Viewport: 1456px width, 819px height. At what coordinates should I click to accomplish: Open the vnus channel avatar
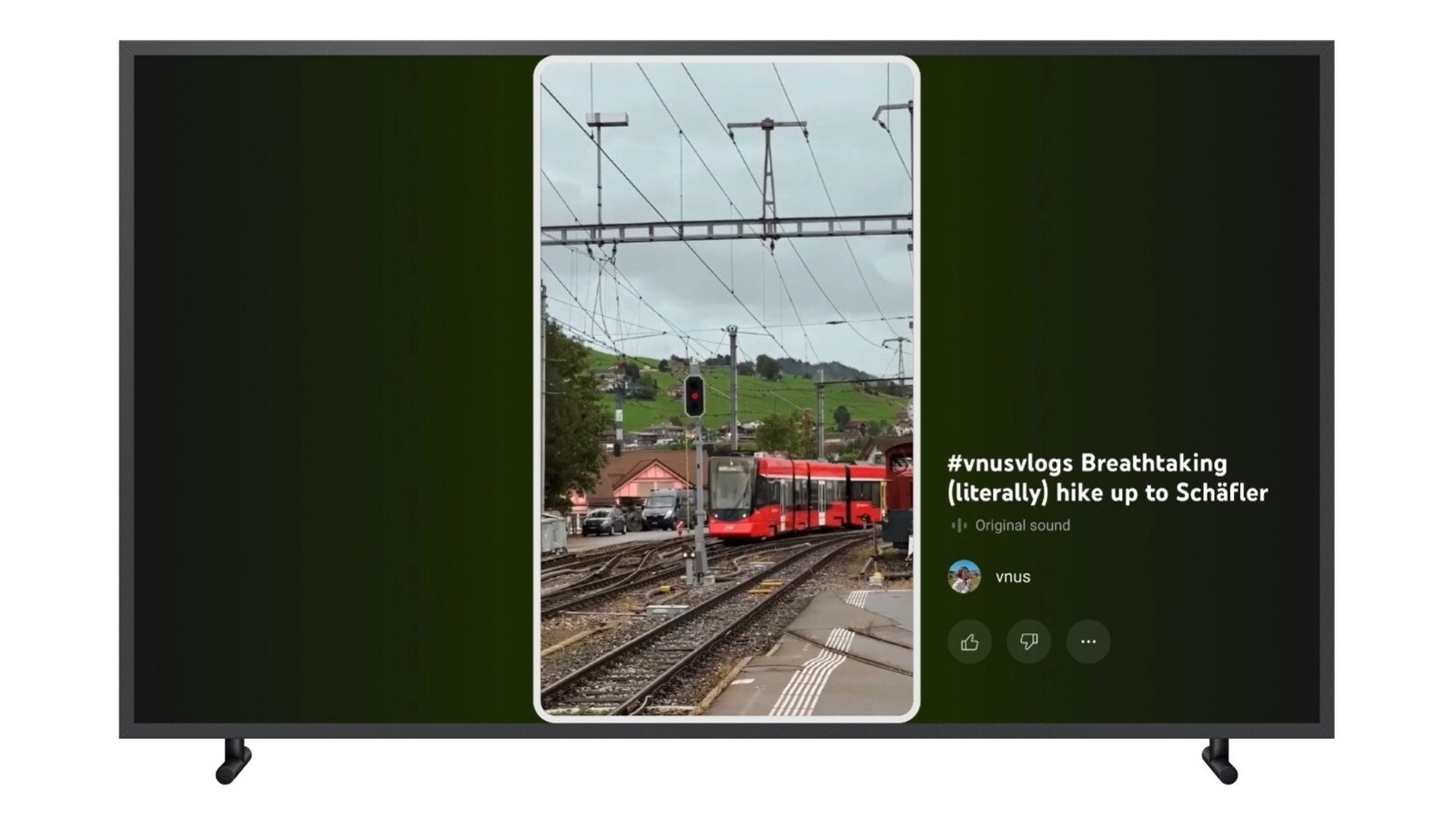(965, 577)
